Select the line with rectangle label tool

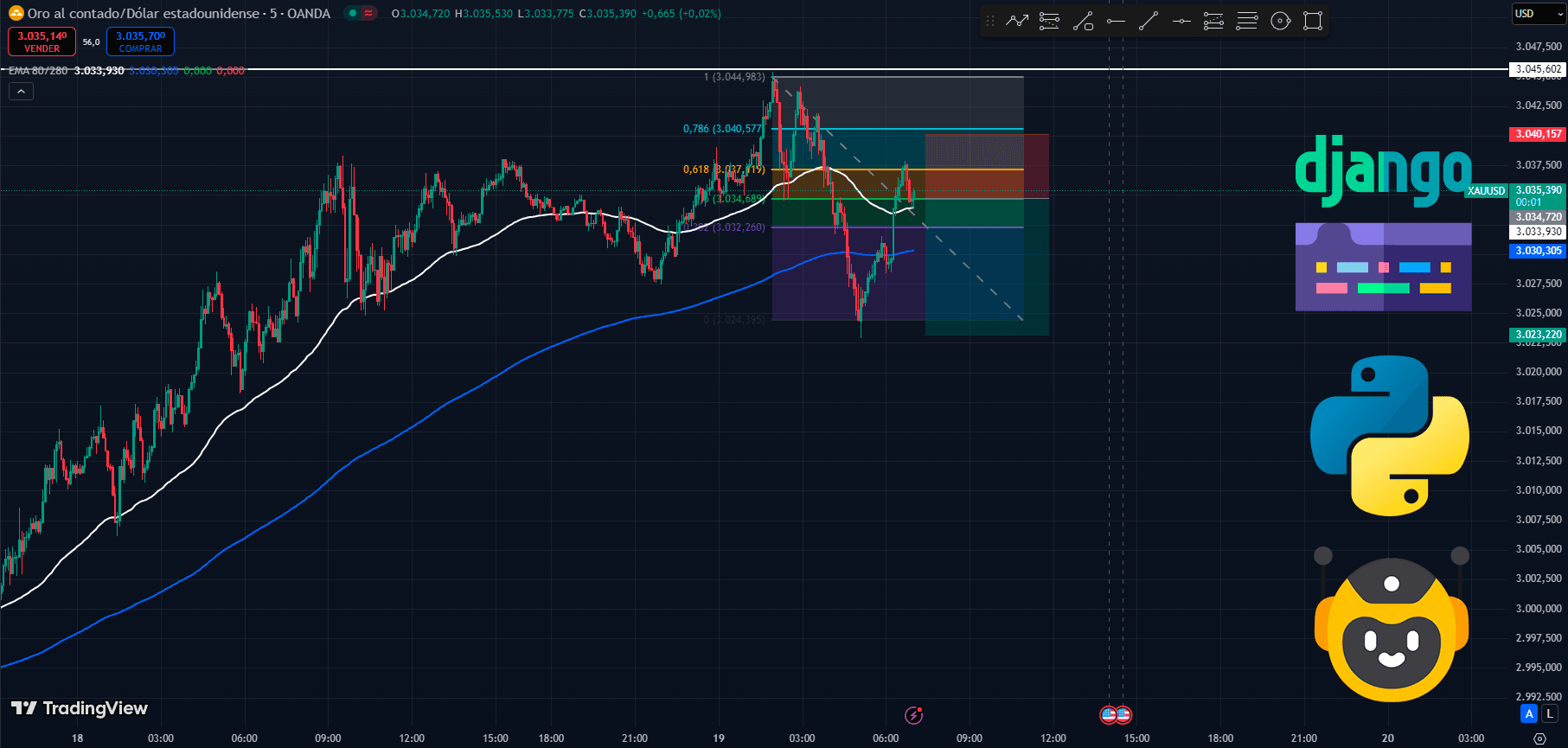[x=1083, y=21]
